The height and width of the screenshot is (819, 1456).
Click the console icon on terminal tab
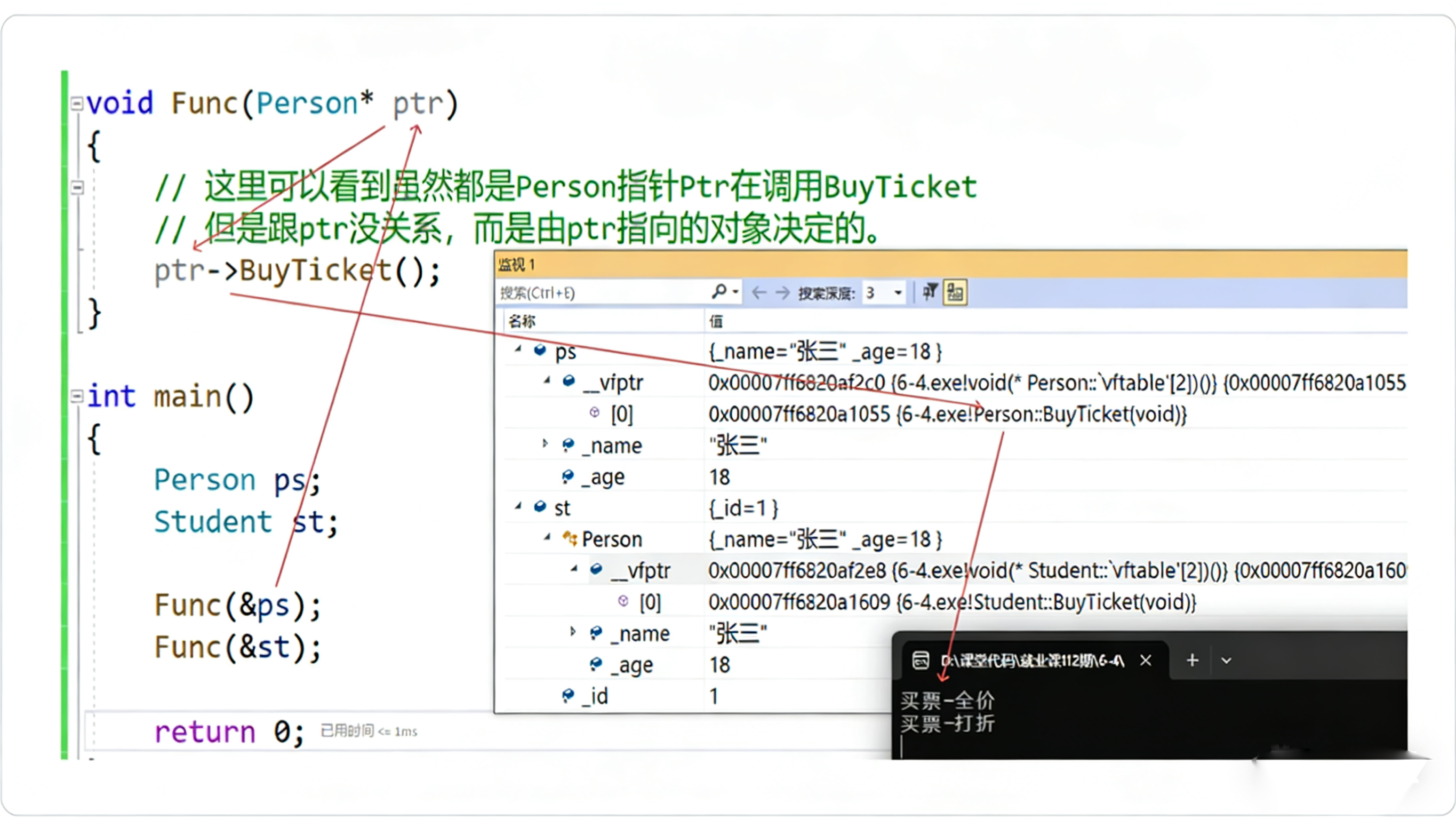[920, 660]
